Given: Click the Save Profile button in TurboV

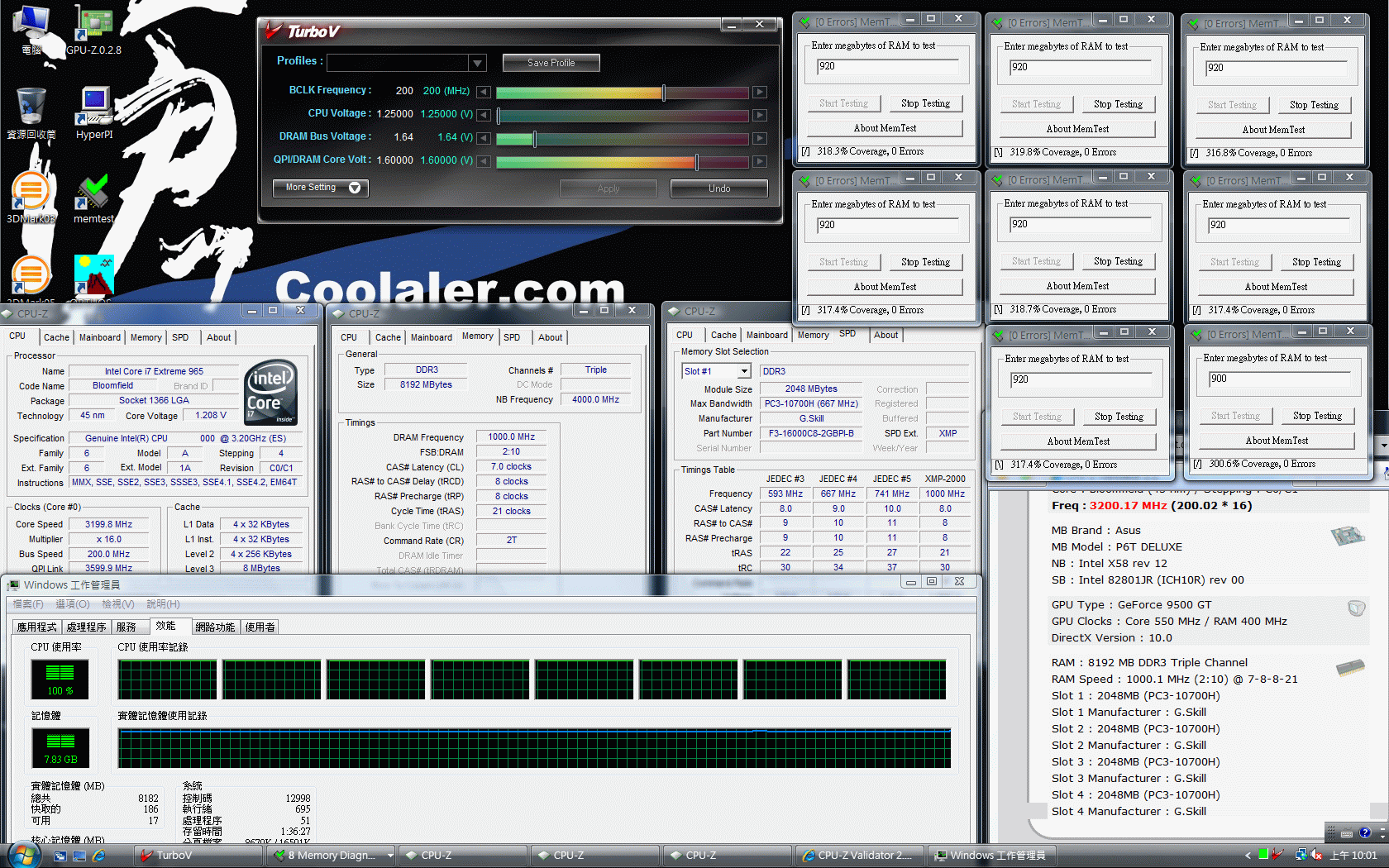Looking at the screenshot, I should click(x=551, y=63).
